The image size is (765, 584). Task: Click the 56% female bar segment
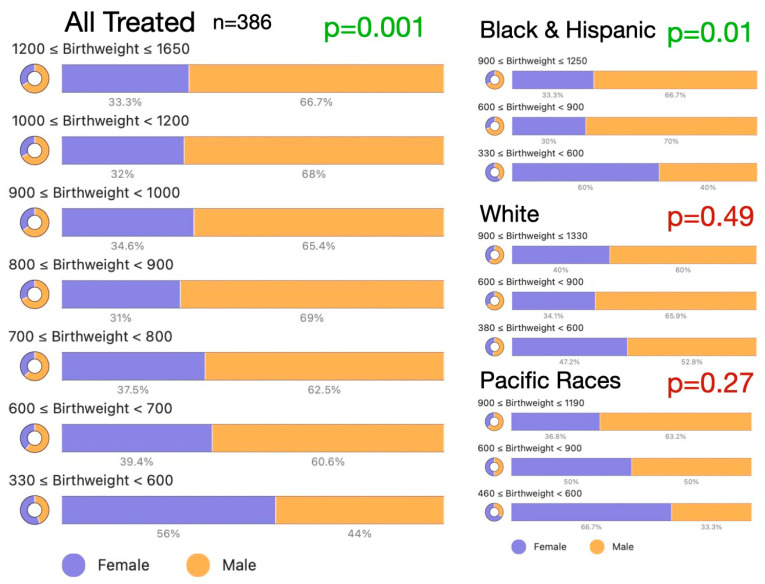click(168, 510)
